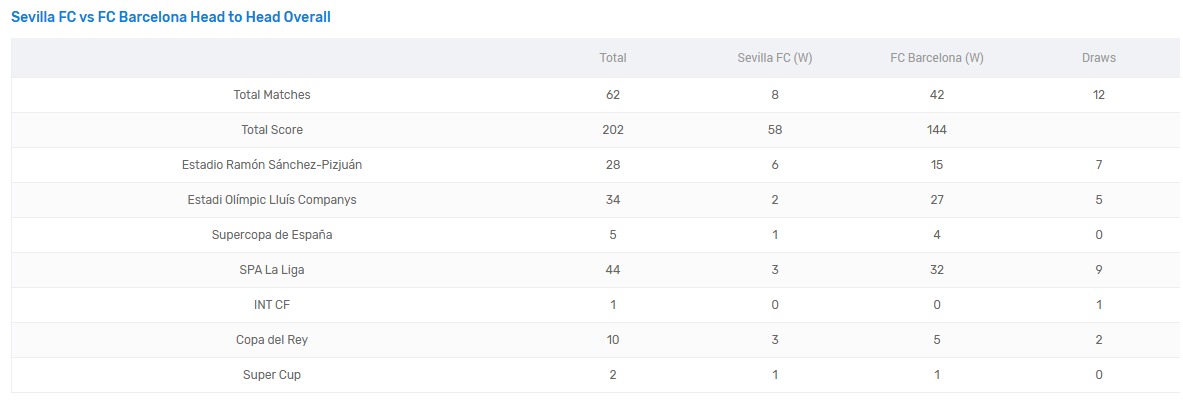Click the Sevilla FC vs FC Barcelona heading
The image size is (1183, 408).
click(171, 17)
